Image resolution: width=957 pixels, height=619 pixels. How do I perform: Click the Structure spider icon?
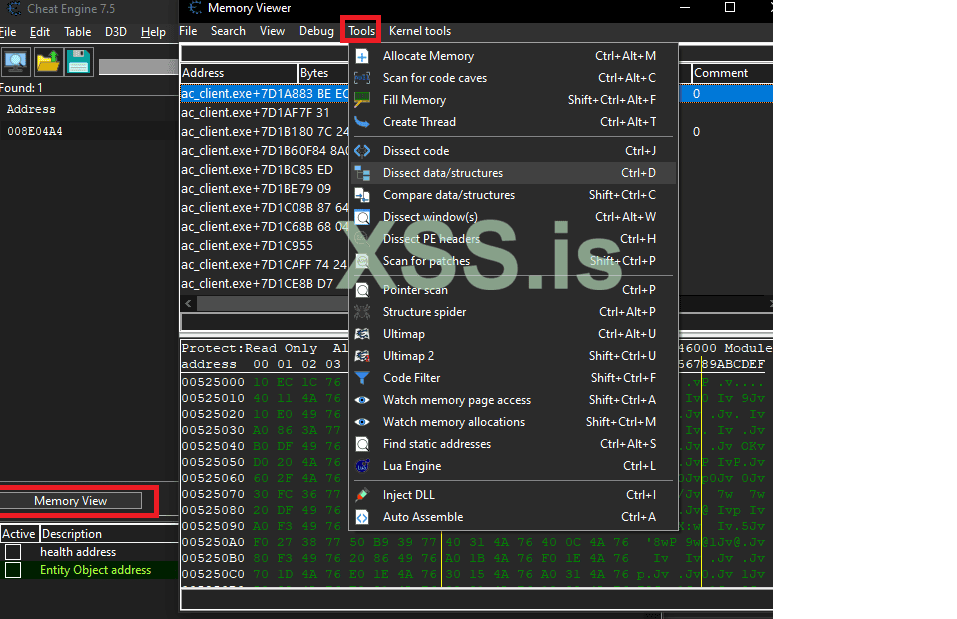click(362, 312)
